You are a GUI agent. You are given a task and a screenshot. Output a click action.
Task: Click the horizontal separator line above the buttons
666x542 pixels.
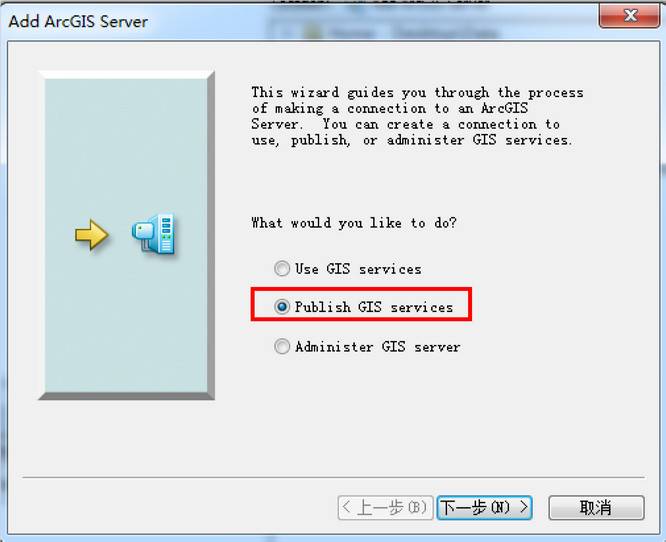(x=333, y=477)
